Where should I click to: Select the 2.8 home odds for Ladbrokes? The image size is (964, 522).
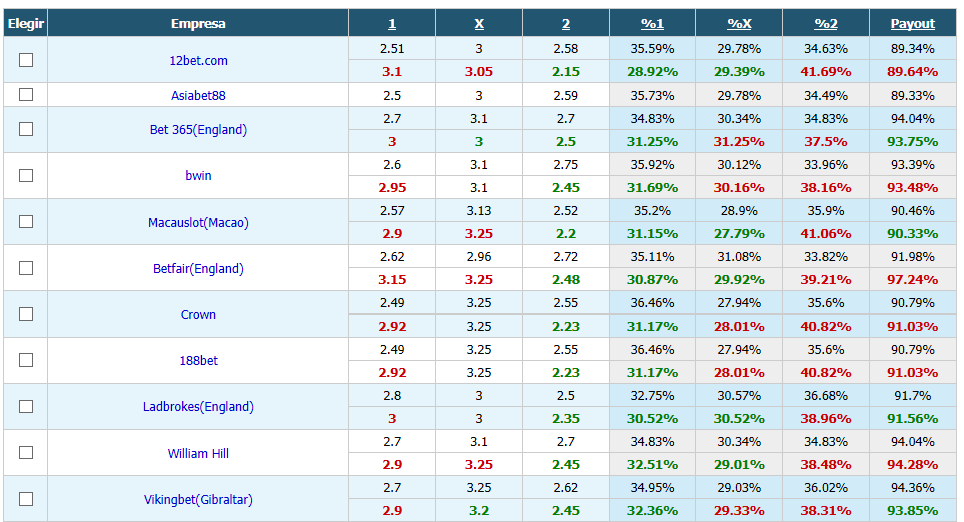[392, 395]
